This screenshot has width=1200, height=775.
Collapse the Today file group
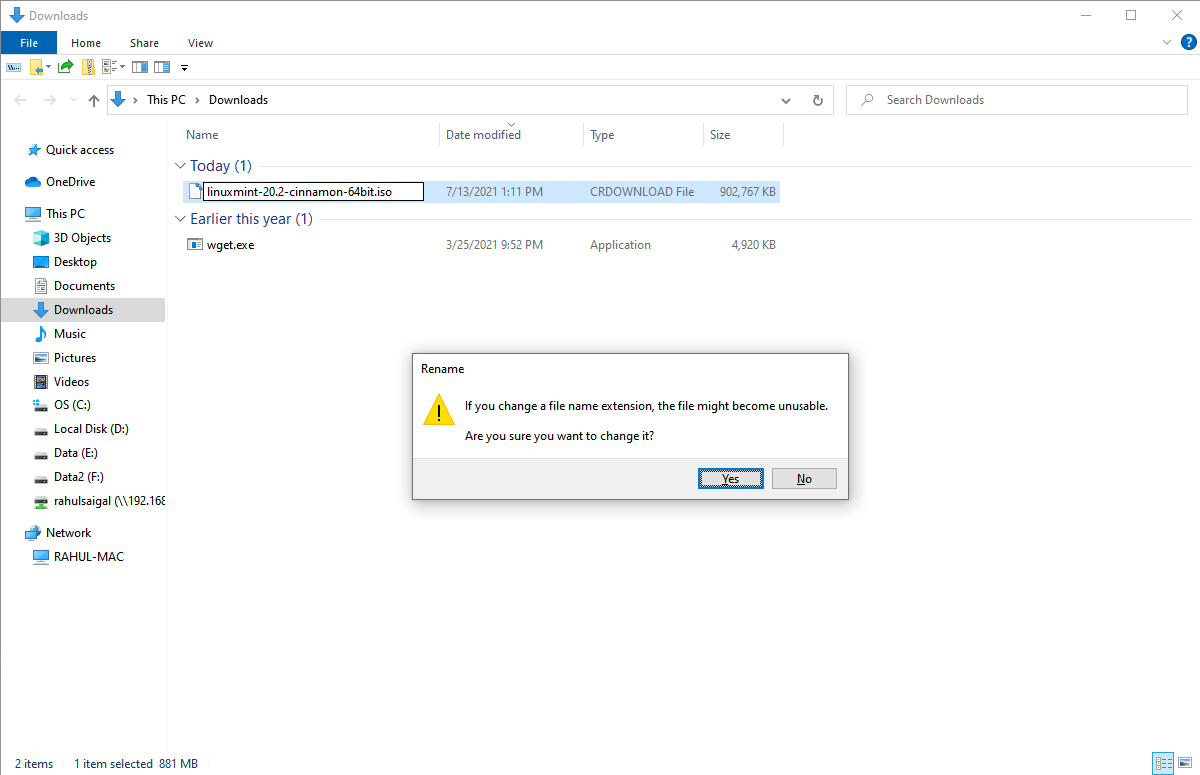pos(180,166)
